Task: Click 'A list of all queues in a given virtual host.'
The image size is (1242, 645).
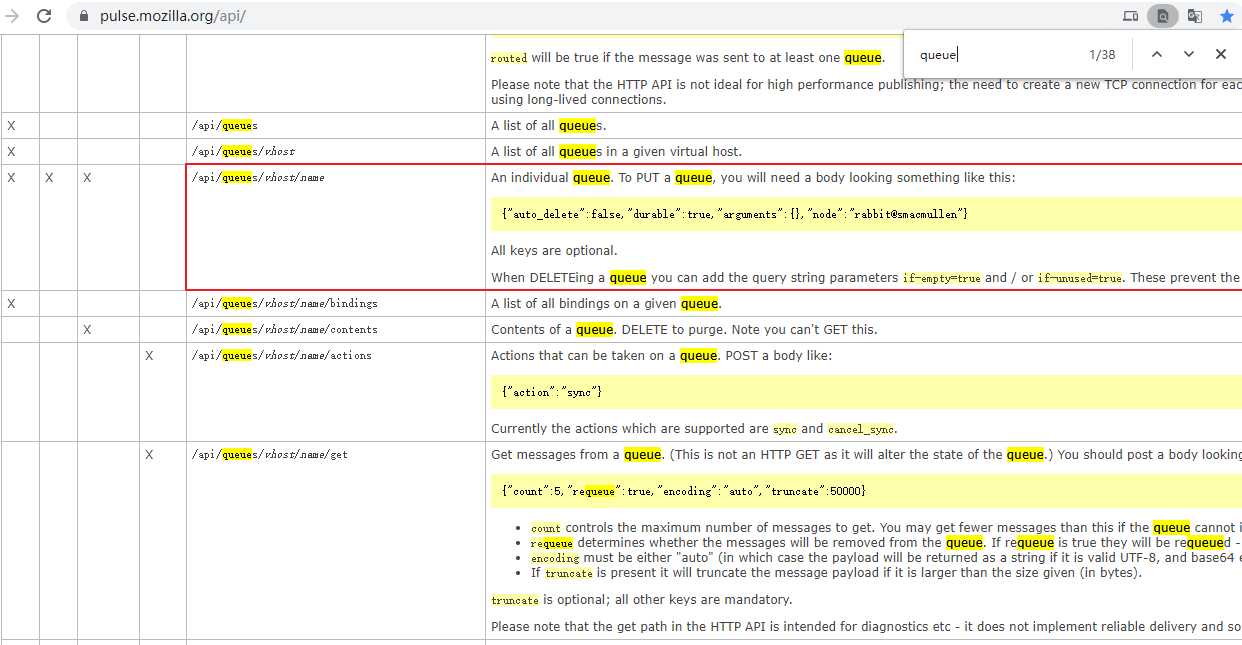Action: click(616, 152)
